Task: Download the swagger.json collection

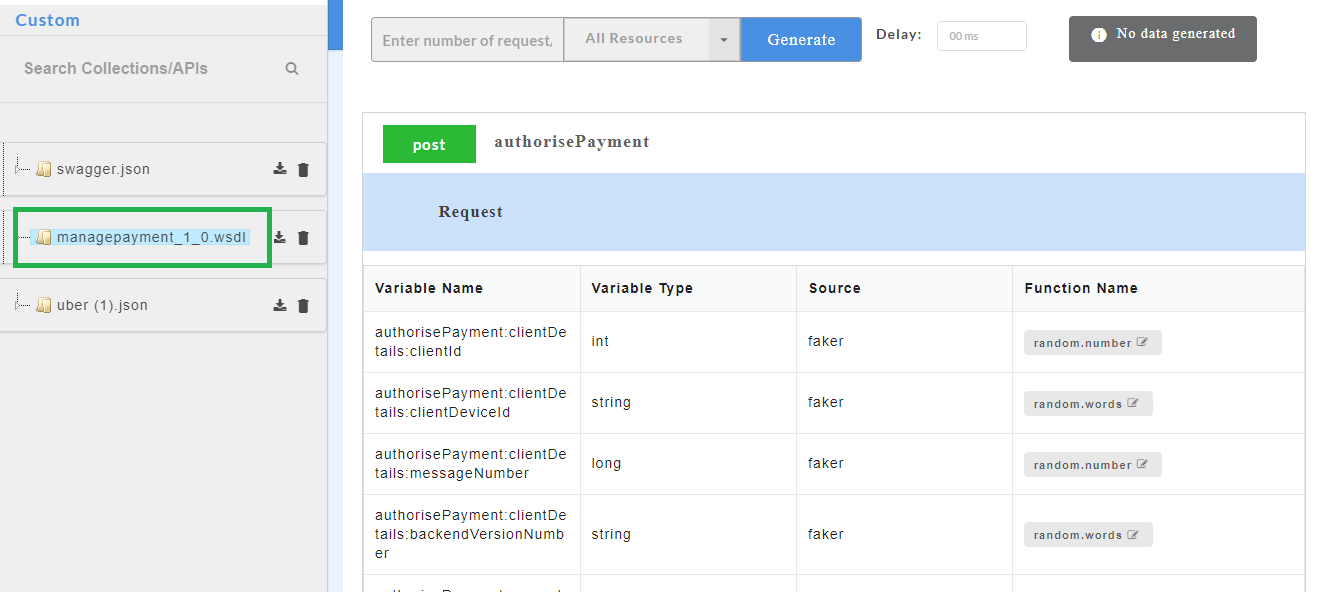Action: coord(280,169)
